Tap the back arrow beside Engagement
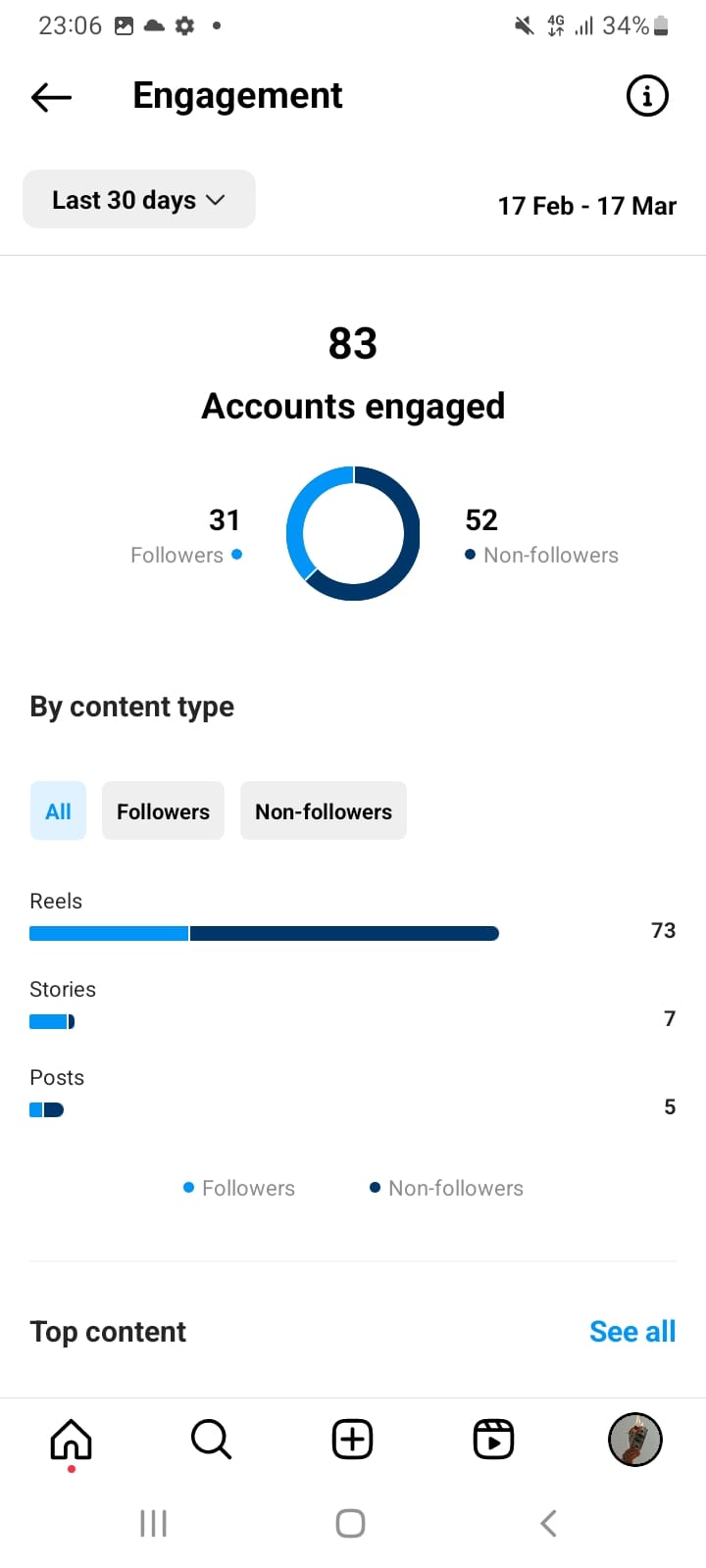This screenshot has width=706, height=1568. pyautogui.click(x=52, y=96)
